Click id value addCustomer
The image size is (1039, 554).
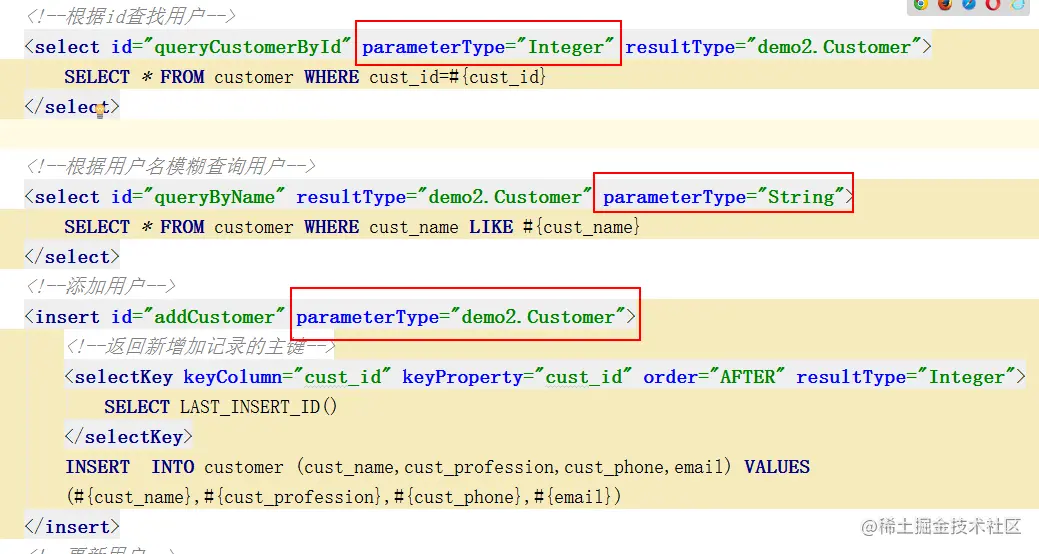click(x=215, y=317)
